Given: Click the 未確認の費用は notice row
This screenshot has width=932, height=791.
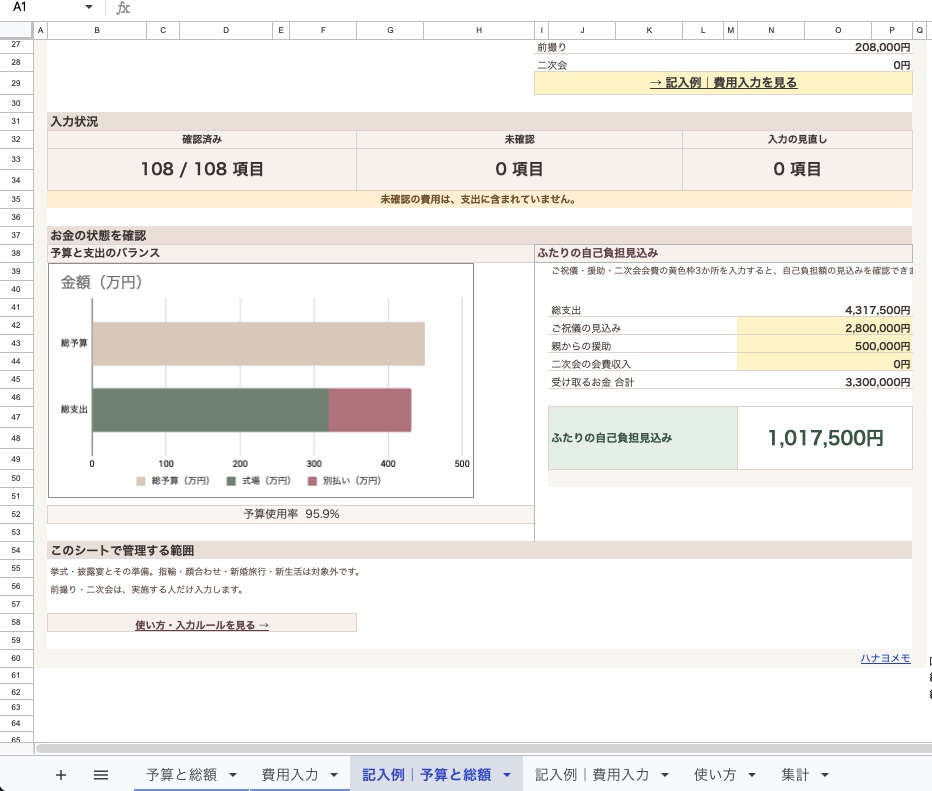Looking at the screenshot, I should click(479, 199).
